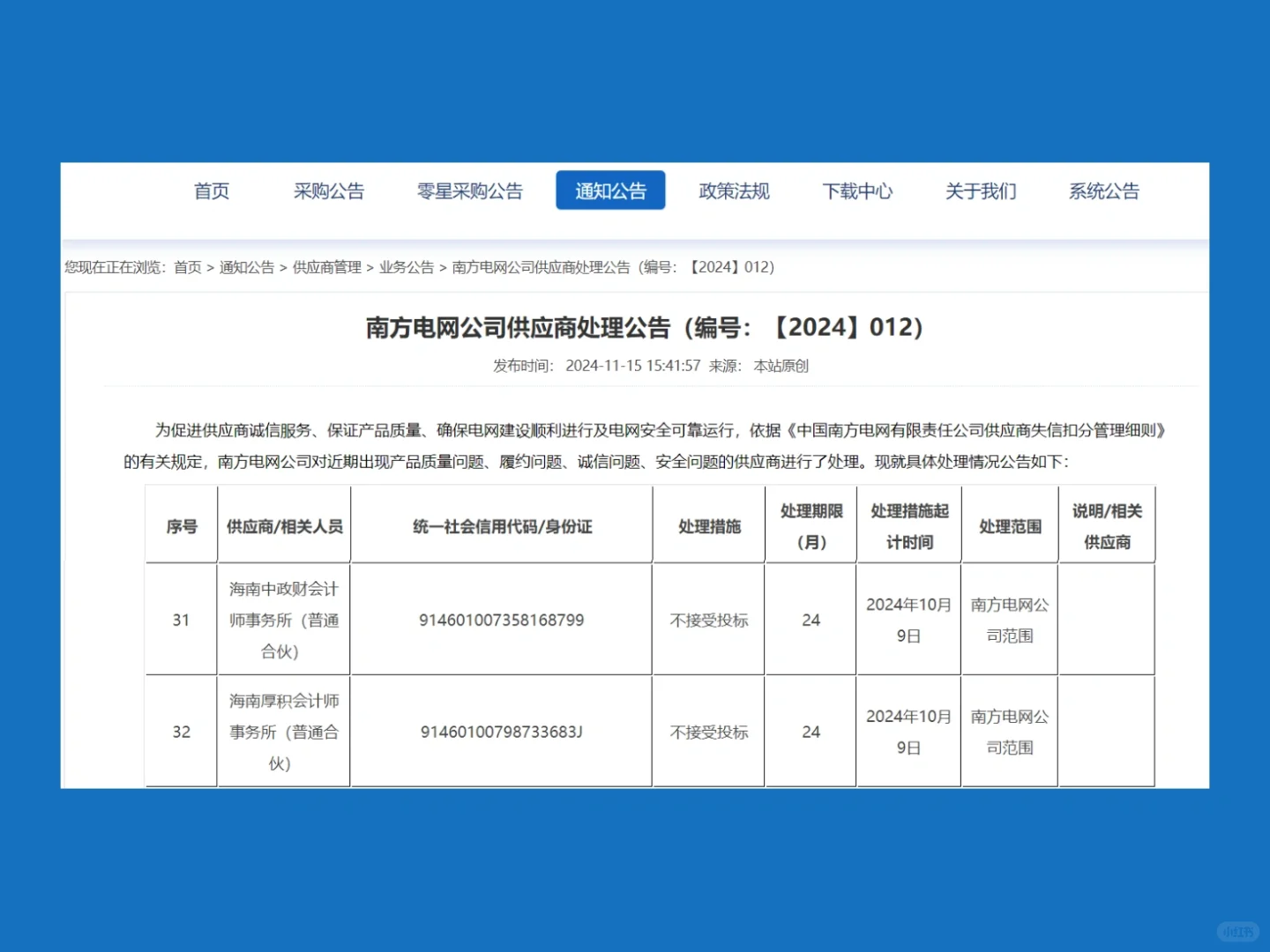Screen dimensions: 1270x952
Task: Click 南方电网公司范围 in row 31
Action: coord(1010,620)
